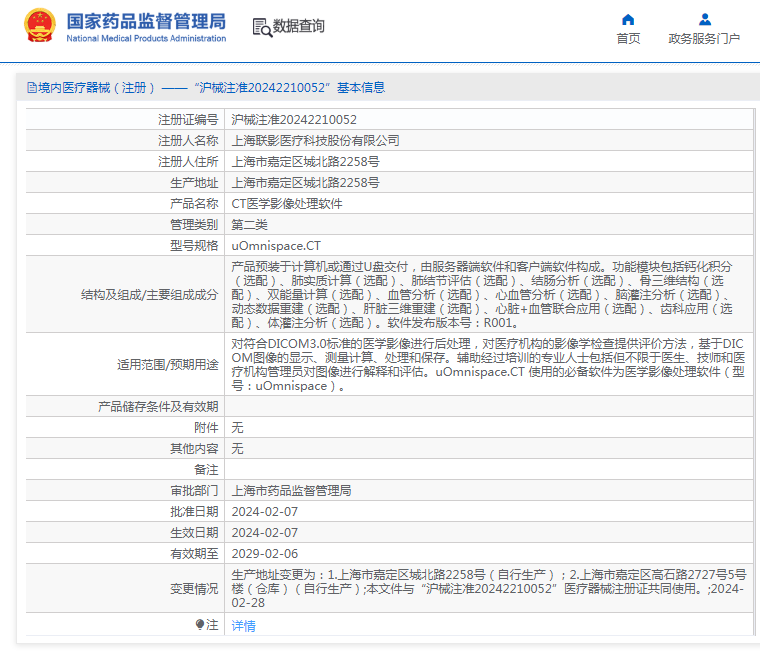Select model uOmnispace.CT
760x653 pixels.
276,246
